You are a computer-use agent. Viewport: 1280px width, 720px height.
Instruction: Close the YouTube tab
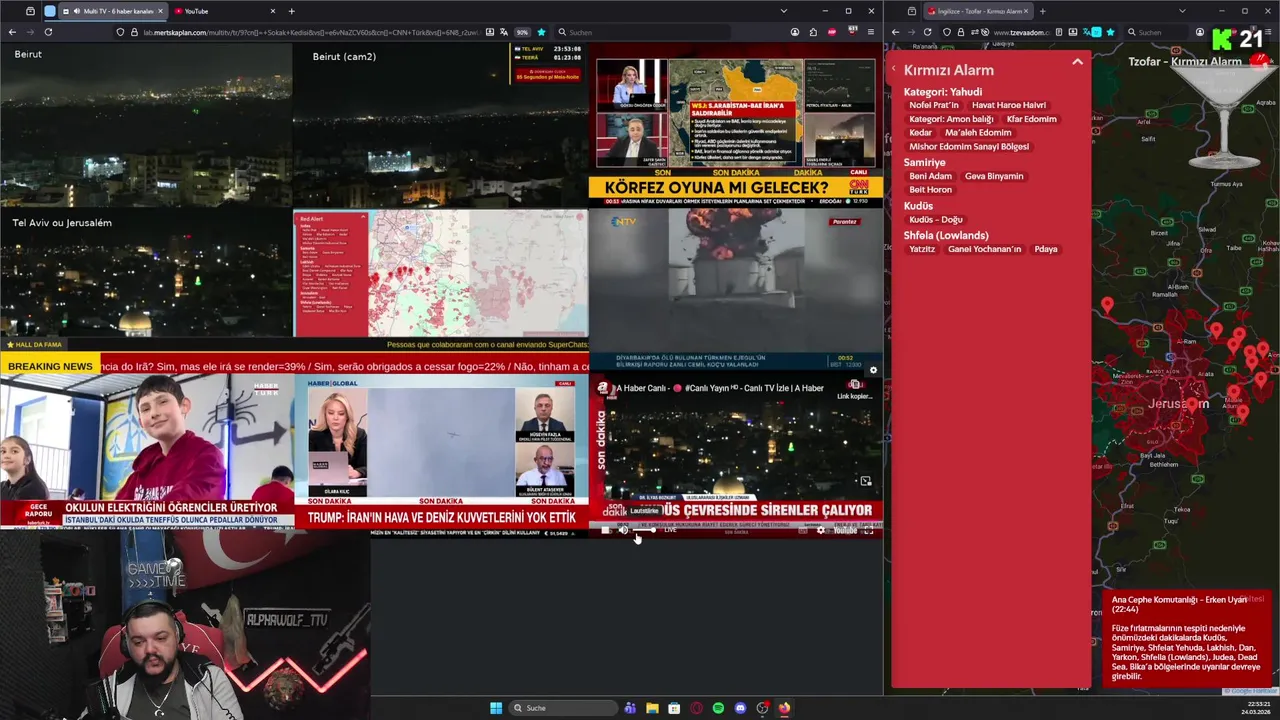pyautogui.click(x=273, y=11)
